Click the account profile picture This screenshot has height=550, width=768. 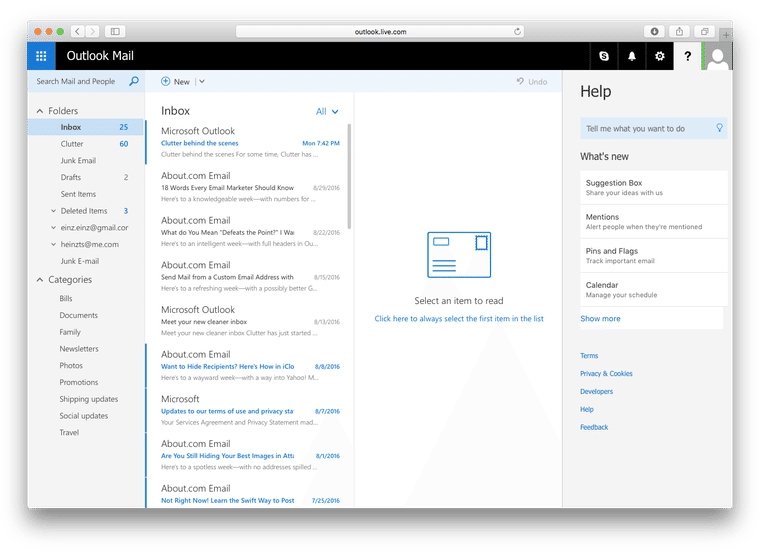pos(717,57)
